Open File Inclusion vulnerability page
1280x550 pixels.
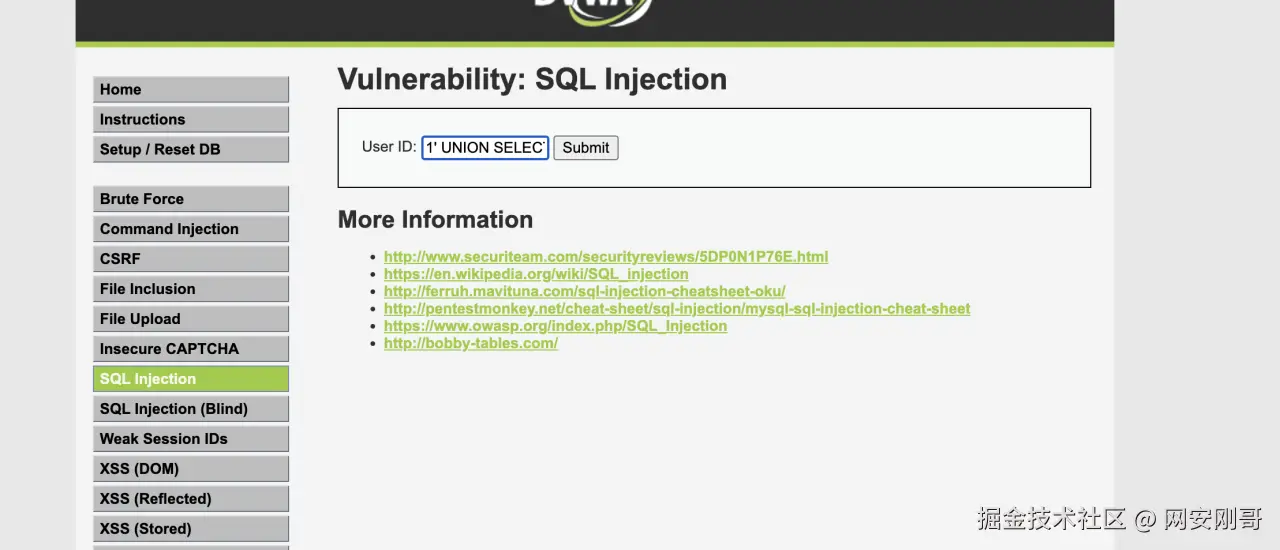click(x=190, y=289)
